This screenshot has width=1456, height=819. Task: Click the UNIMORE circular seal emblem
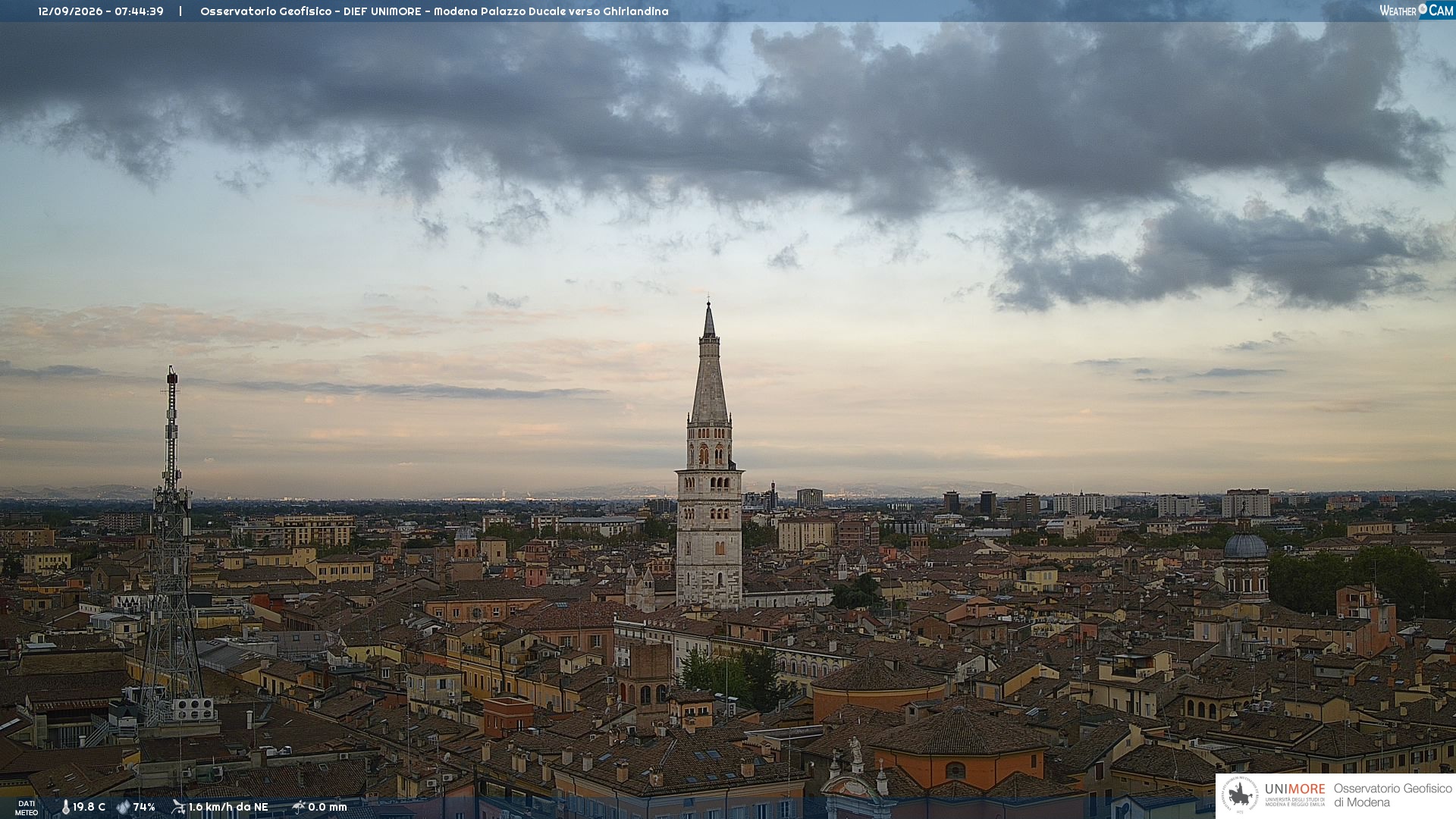(1241, 795)
